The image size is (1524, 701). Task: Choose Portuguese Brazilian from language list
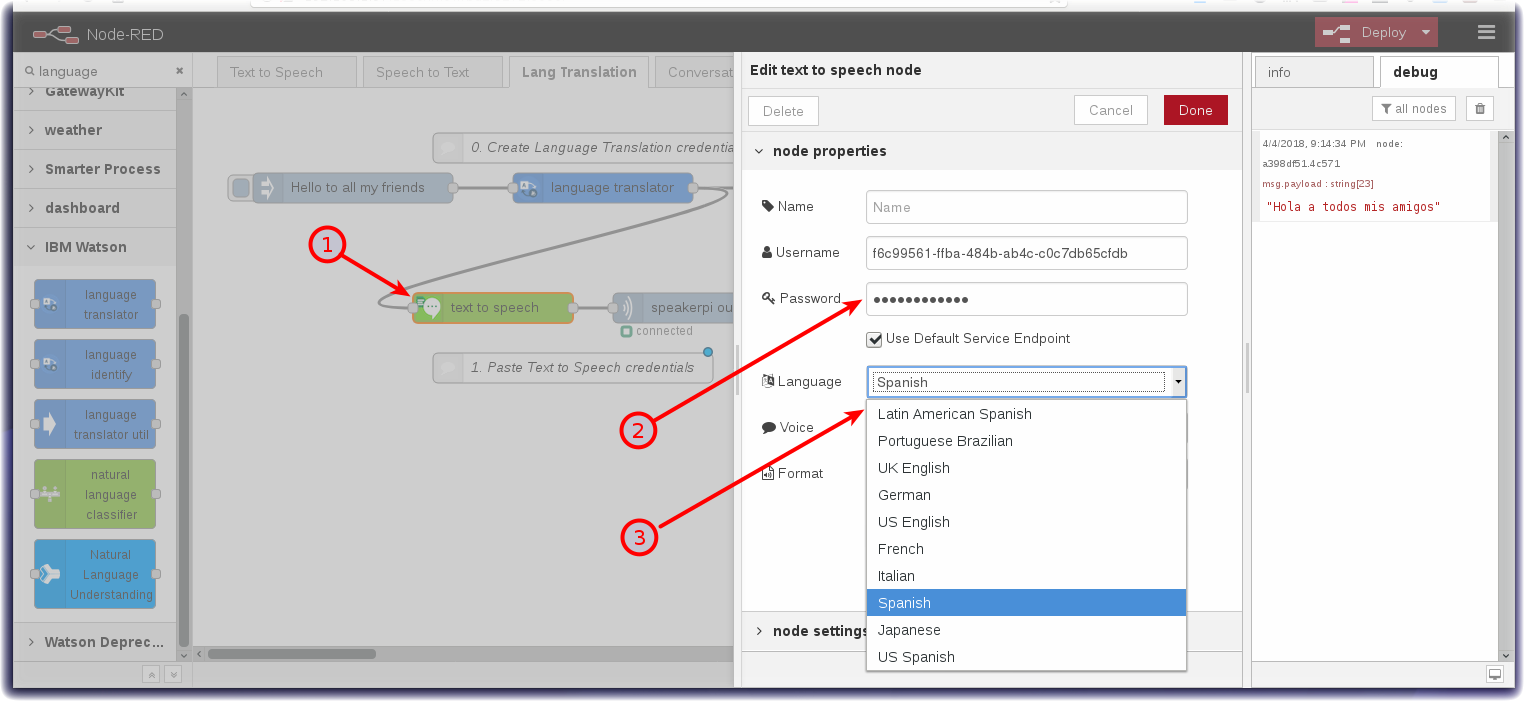1026,441
